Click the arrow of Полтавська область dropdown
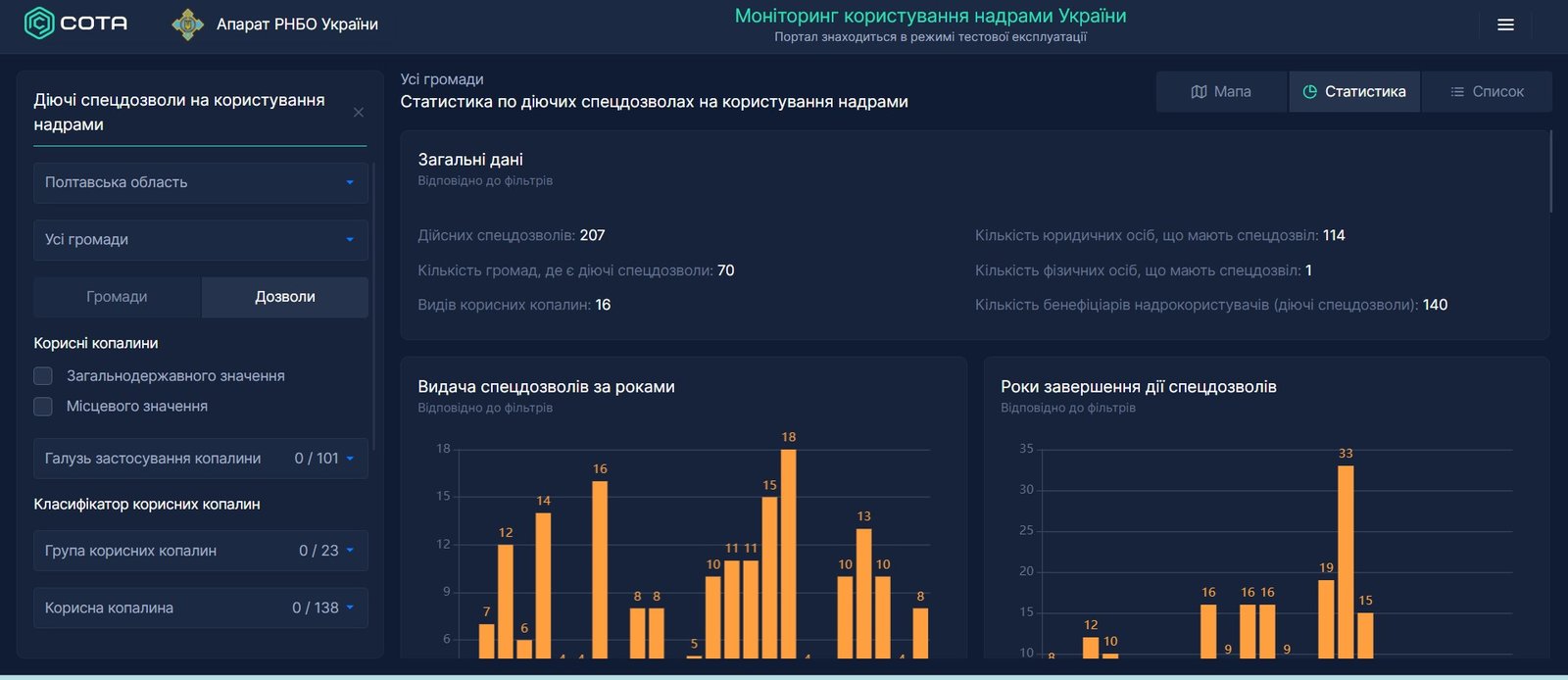Screen dimensions: 1568x680 tap(350, 183)
